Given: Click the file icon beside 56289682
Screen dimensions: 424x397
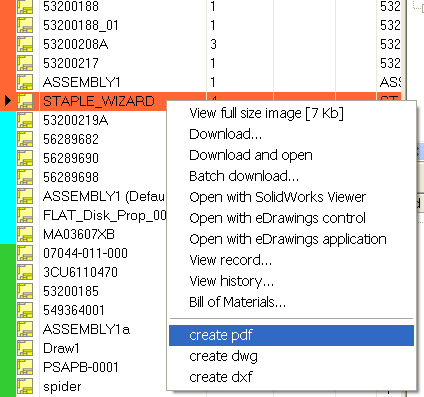Looking at the screenshot, I should click(25, 139).
